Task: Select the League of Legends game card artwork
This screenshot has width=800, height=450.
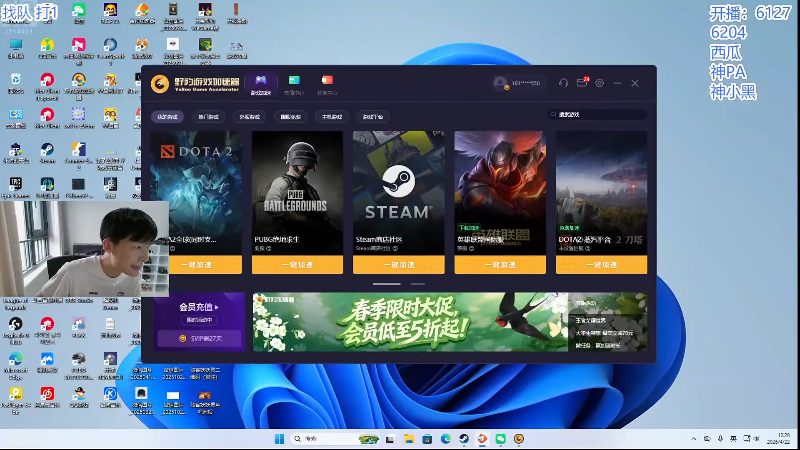Action: coord(500,193)
